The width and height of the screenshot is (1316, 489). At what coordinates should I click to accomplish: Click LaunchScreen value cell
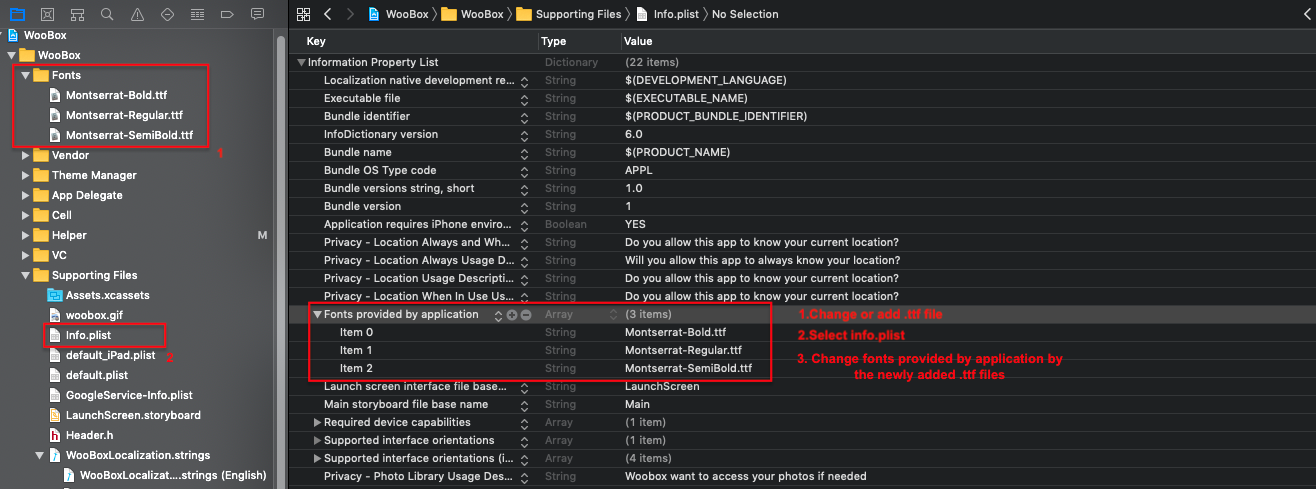(662, 386)
